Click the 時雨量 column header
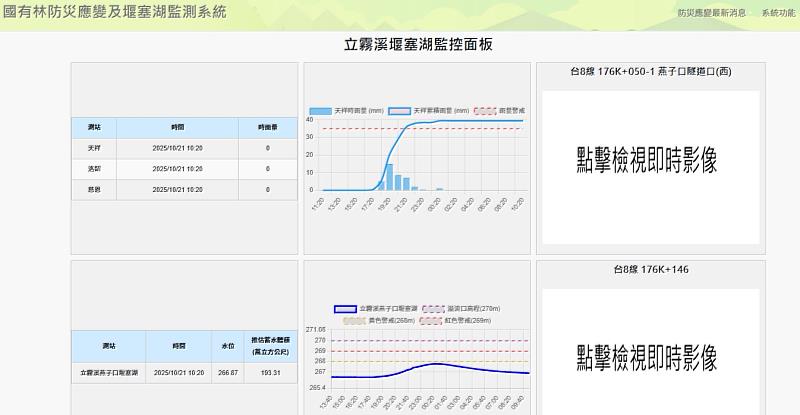 (267, 127)
